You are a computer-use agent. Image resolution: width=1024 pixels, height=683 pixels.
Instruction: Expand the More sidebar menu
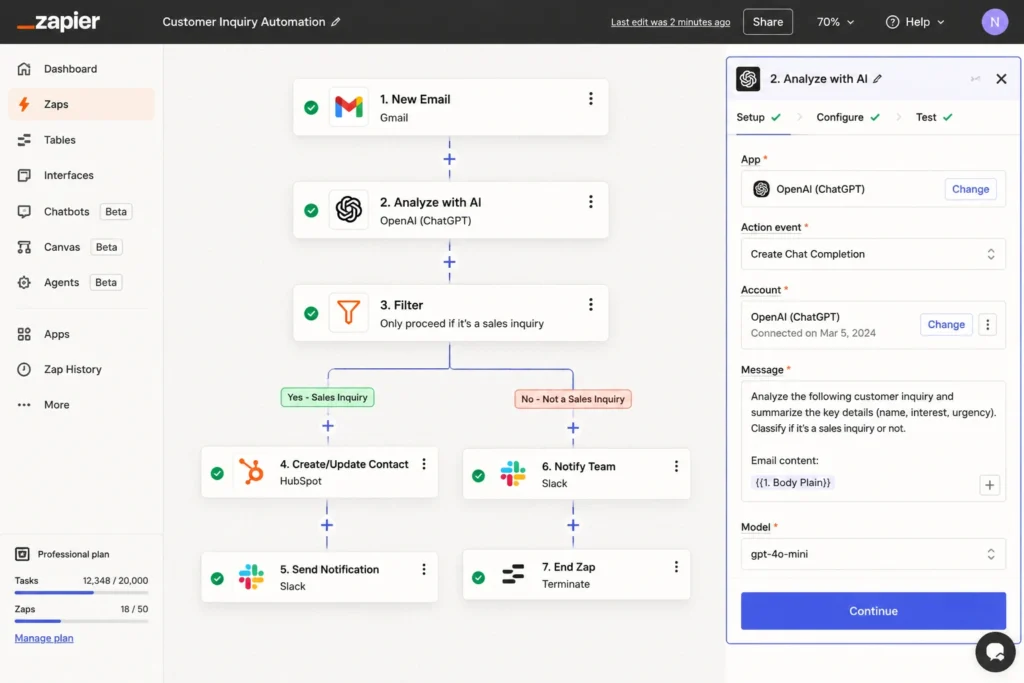81,405
